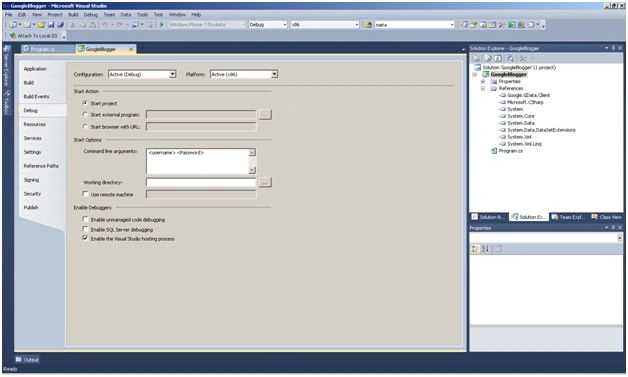The image size is (628, 377).
Task: Switch to the Team Explorer panel tab
Action: point(568,217)
